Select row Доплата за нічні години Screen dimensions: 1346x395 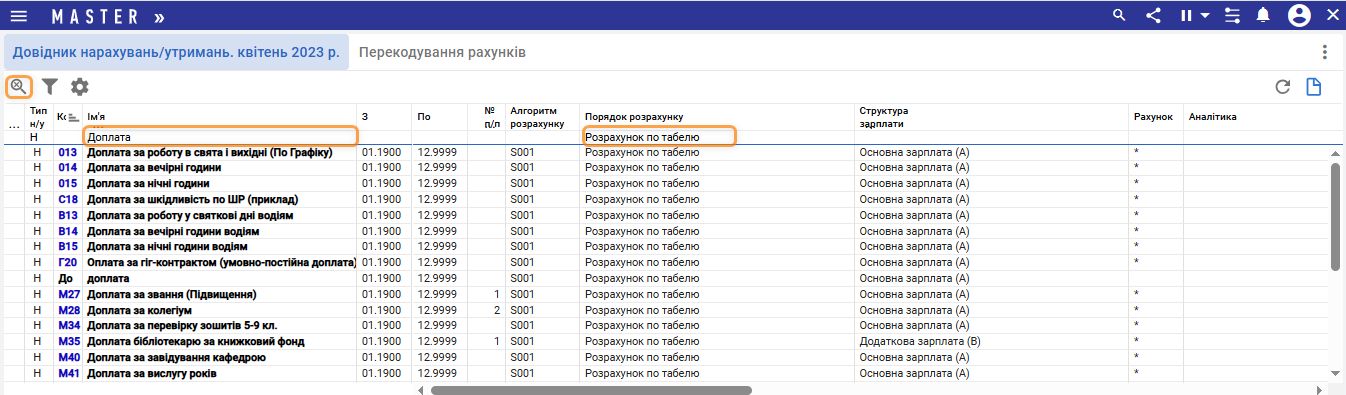point(666,184)
